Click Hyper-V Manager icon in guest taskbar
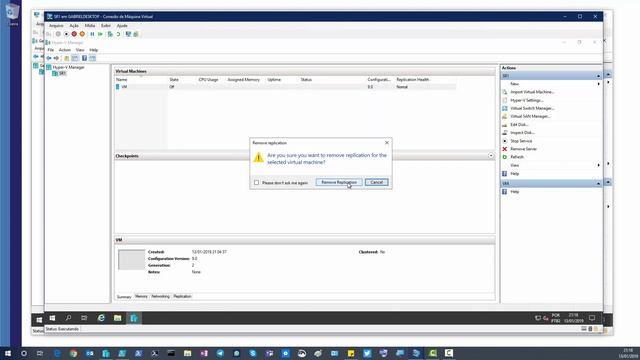The width and height of the screenshot is (640, 360). coord(134,318)
